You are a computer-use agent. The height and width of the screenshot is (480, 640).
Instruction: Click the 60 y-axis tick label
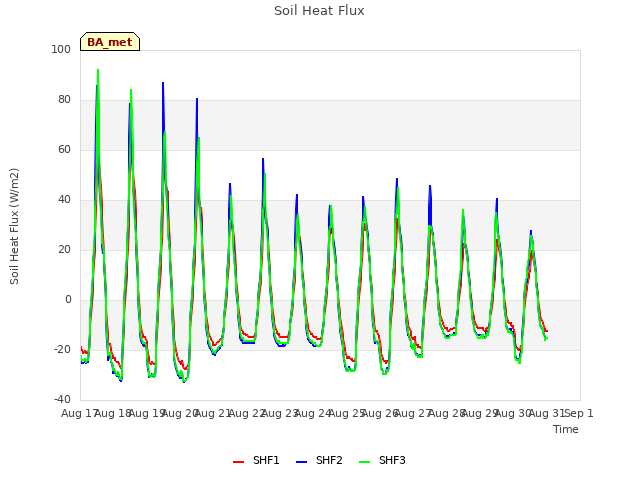point(64,149)
